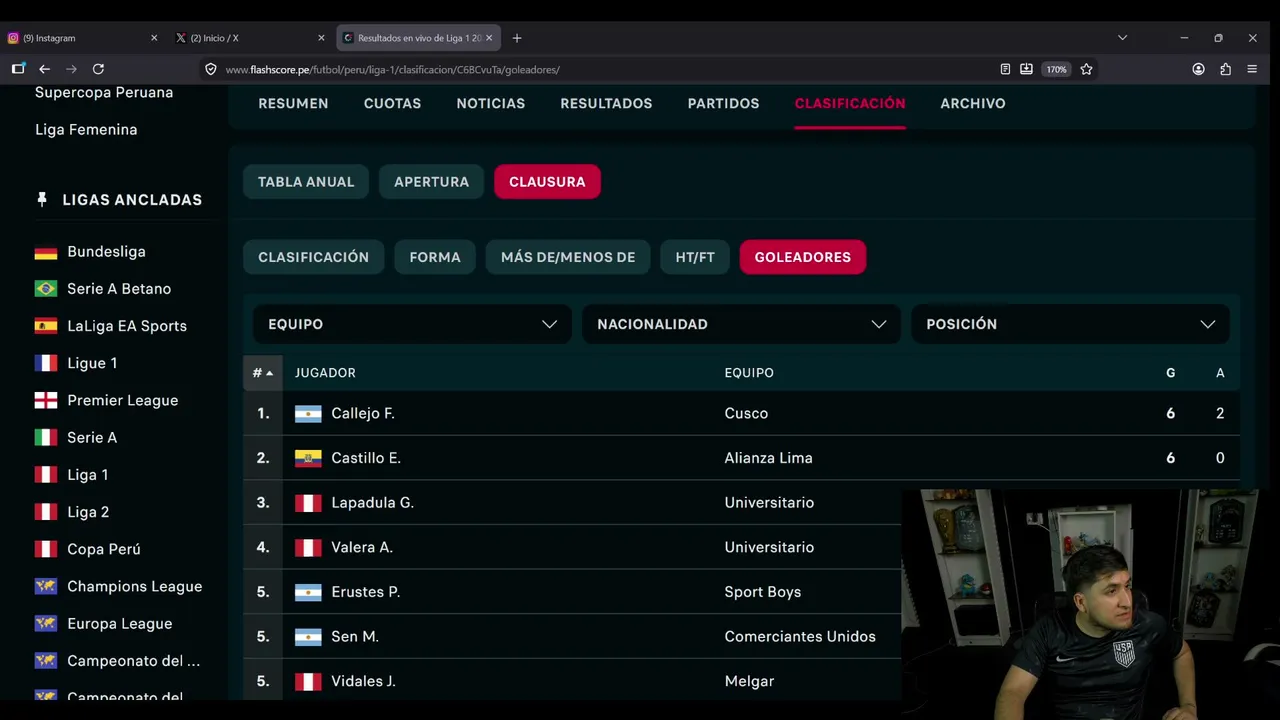Expand the EQUIPO filter dropdown
The height and width of the screenshot is (720, 1280).
click(x=412, y=324)
